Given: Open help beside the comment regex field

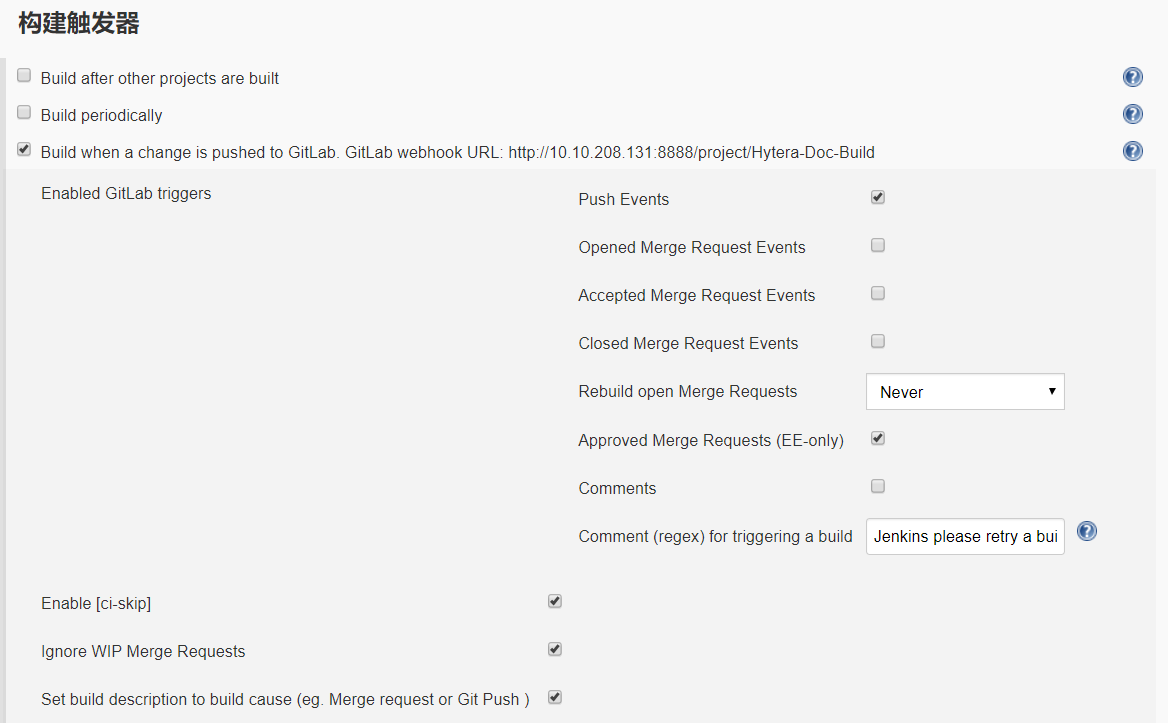Looking at the screenshot, I should click(1086, 531).
